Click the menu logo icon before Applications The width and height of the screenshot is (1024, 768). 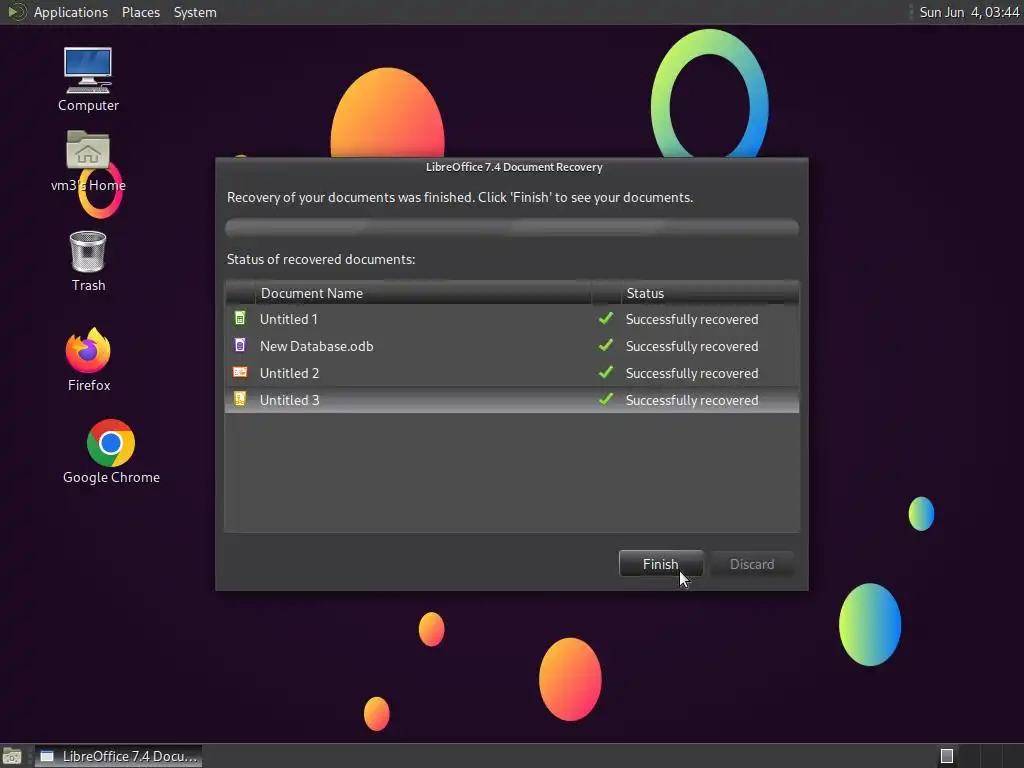(17, 12)
